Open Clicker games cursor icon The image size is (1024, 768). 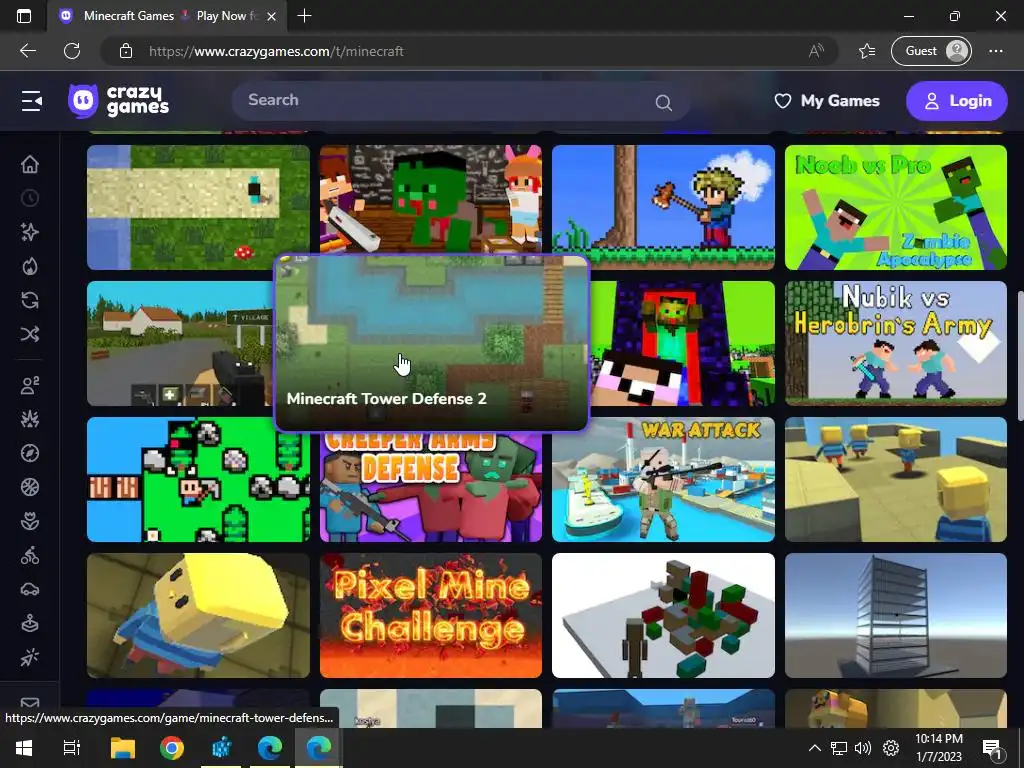pos(29,657)
